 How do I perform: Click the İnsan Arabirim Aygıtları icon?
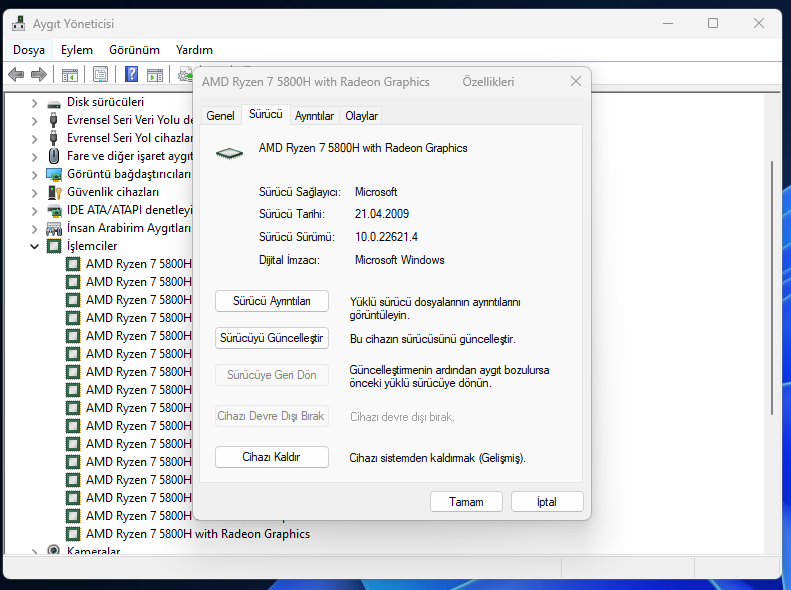click(x=54, y=228)
